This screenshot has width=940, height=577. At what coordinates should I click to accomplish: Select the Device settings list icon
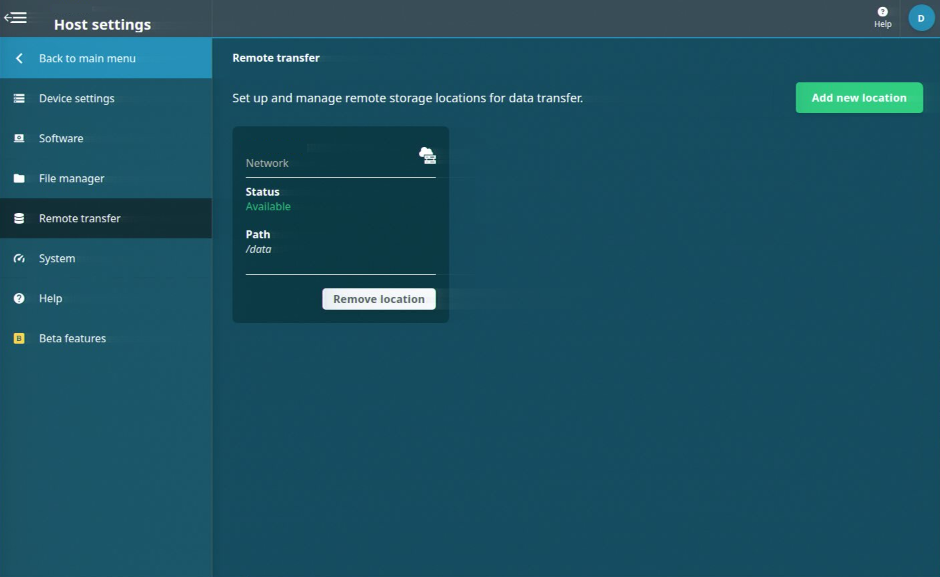point(19,98)
